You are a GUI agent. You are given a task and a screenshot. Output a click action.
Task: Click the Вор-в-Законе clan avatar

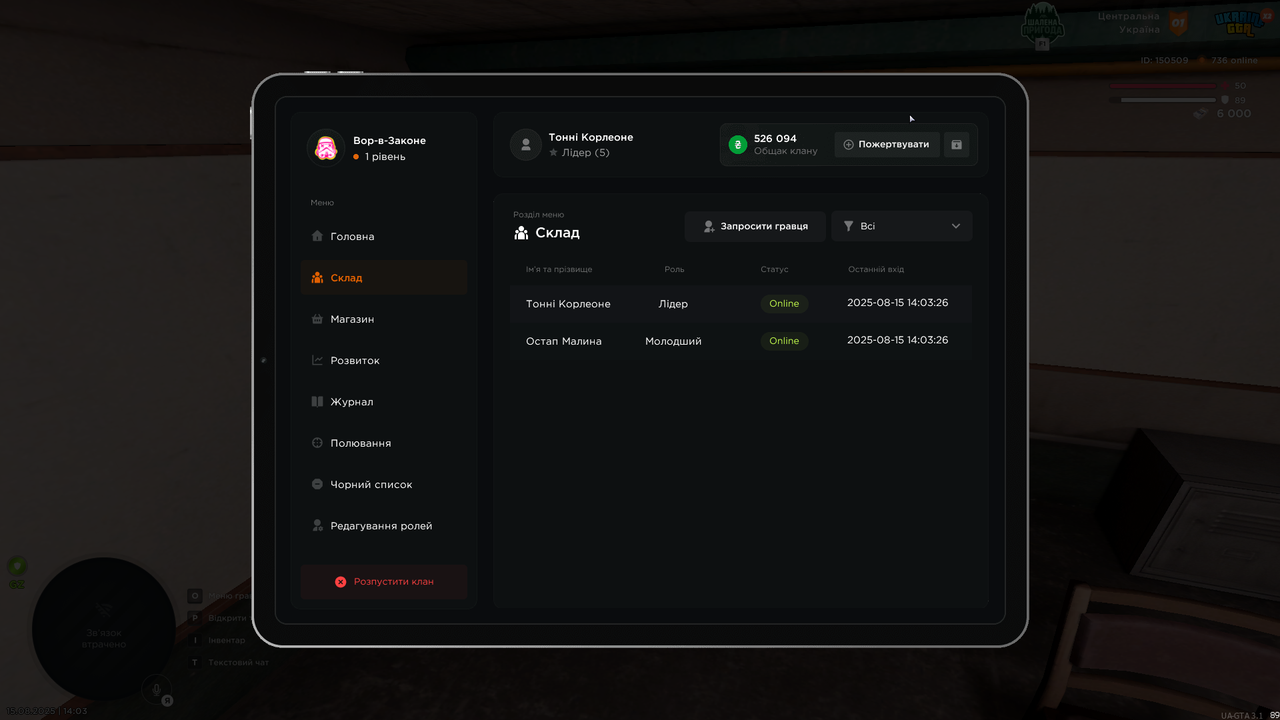tap(326, 148)
